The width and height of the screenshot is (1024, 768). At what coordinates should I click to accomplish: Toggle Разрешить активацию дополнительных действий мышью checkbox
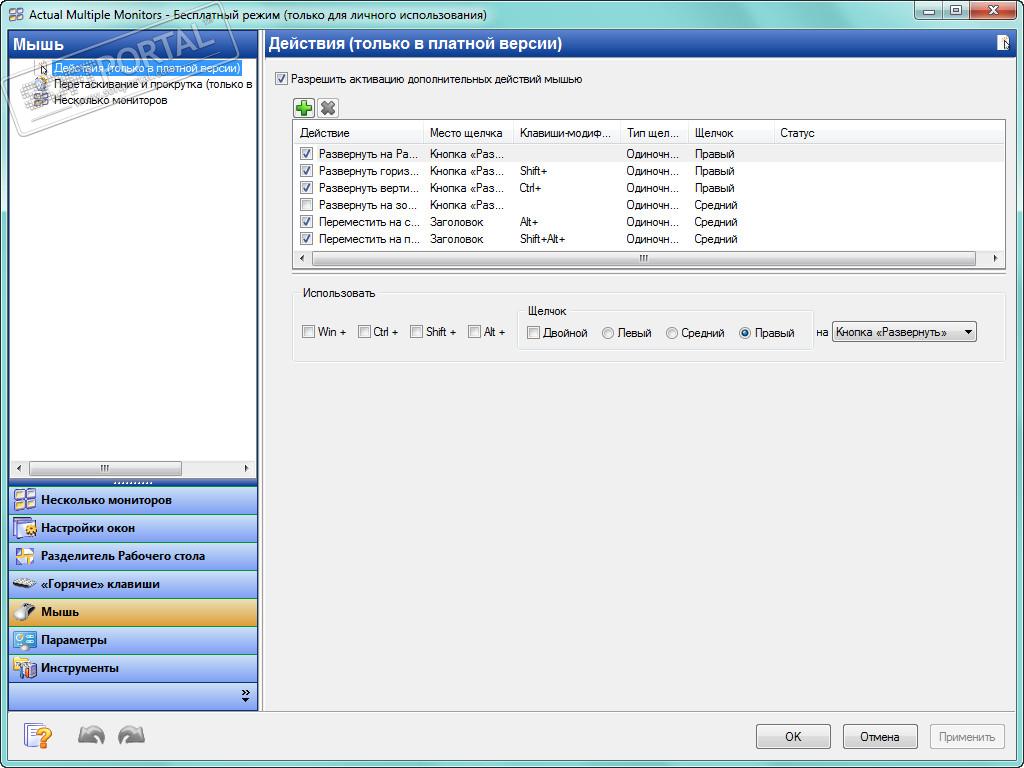click(281, 79)
